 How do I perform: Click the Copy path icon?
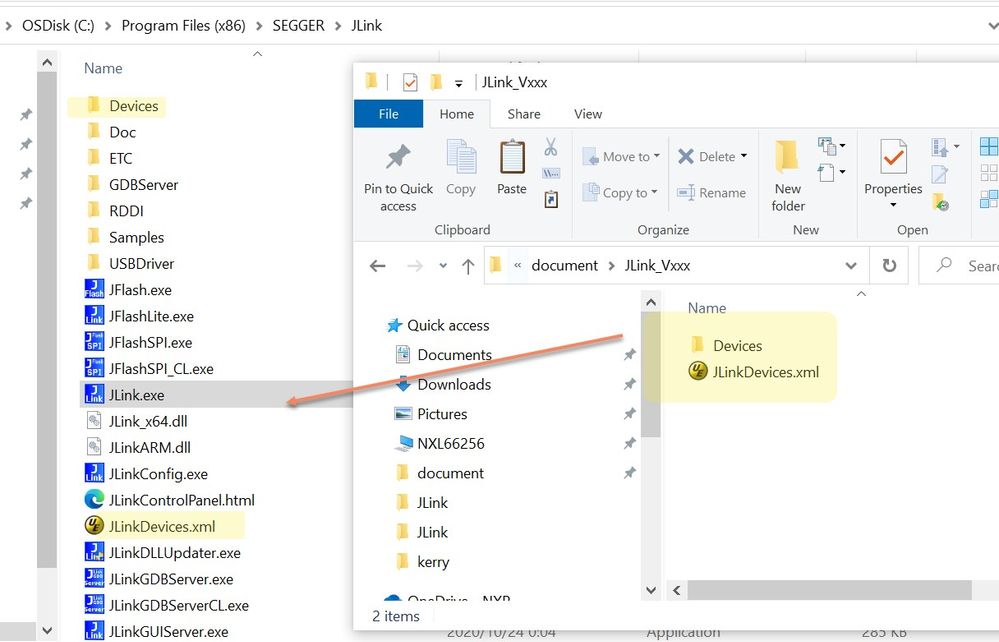coord(551,173)
